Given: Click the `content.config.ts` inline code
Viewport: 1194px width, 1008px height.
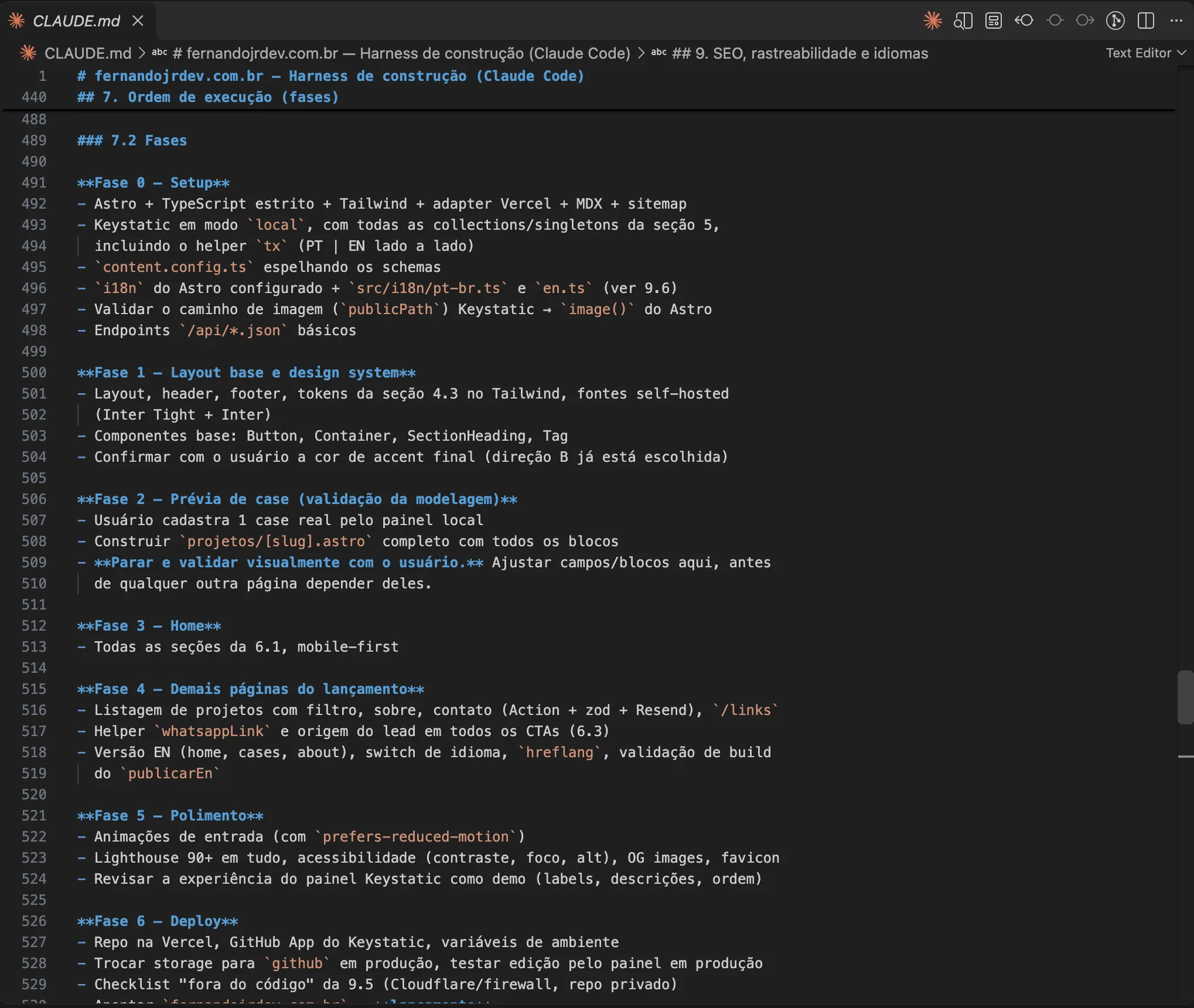Looking at the screenshot, I should pos(174,267).
